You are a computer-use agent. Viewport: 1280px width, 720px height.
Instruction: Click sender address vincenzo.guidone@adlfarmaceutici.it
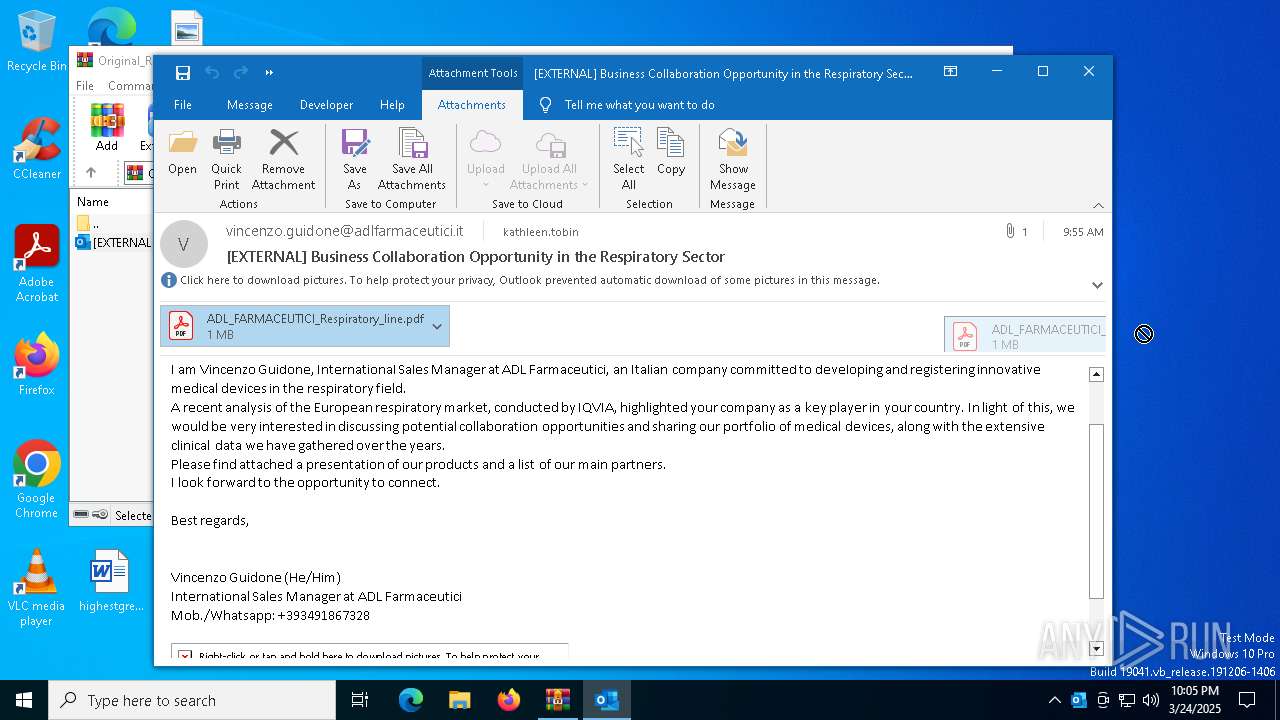point(345,231)
